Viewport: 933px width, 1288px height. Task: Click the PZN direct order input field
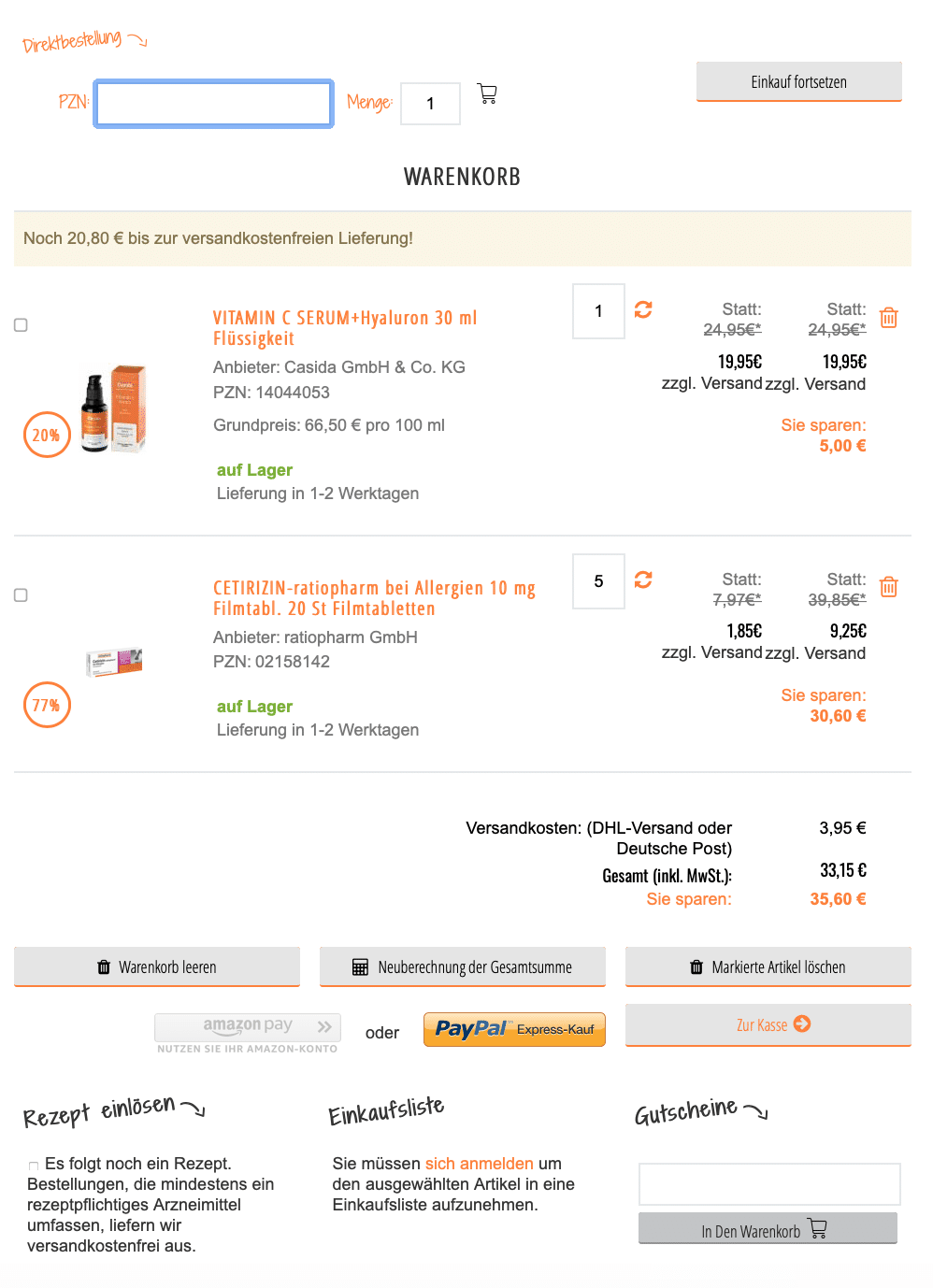213,104
